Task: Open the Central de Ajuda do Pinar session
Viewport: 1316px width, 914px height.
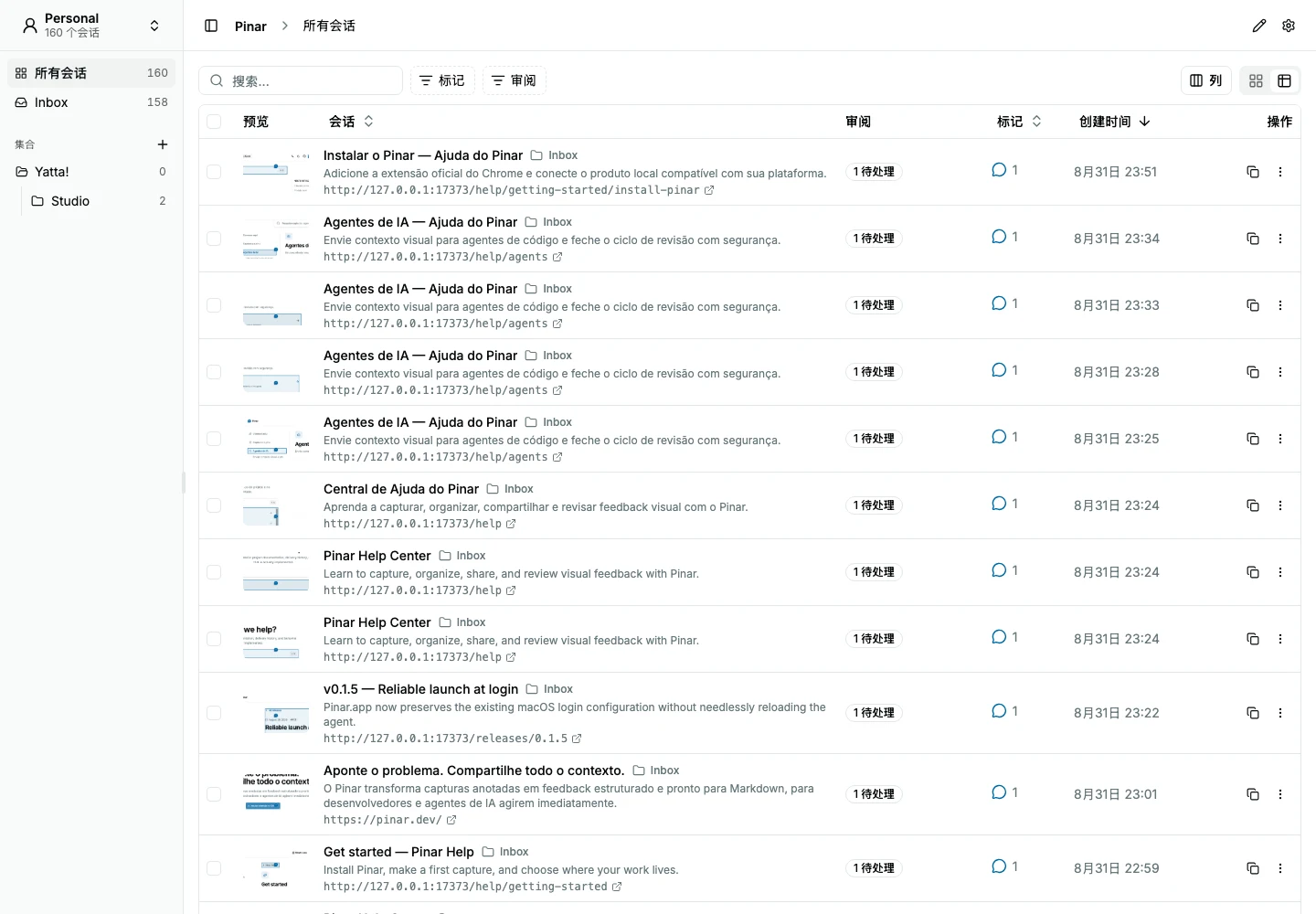Action: 401,489
